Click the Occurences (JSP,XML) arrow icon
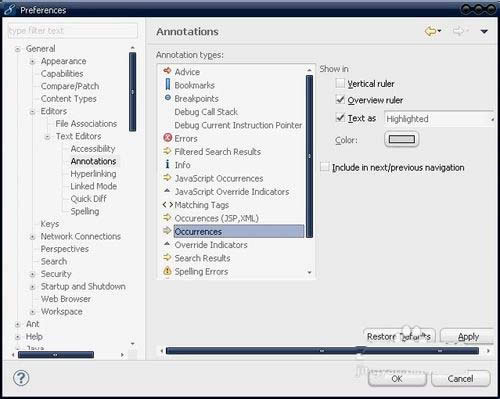The width and height of the screenshot is (500, 399). point(167,218)
